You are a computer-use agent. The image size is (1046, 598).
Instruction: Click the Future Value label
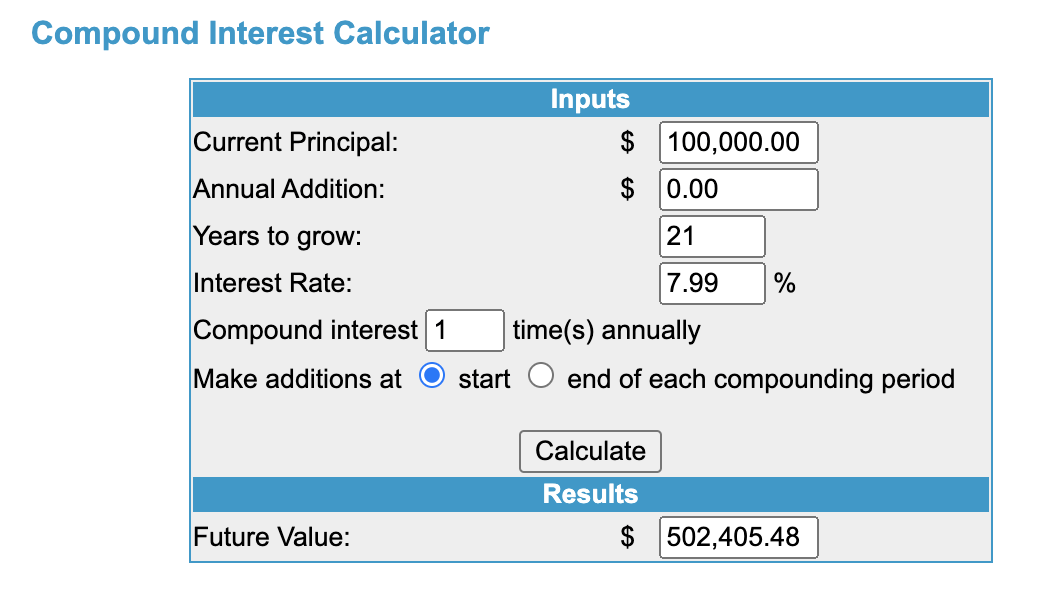click(271, 537)
